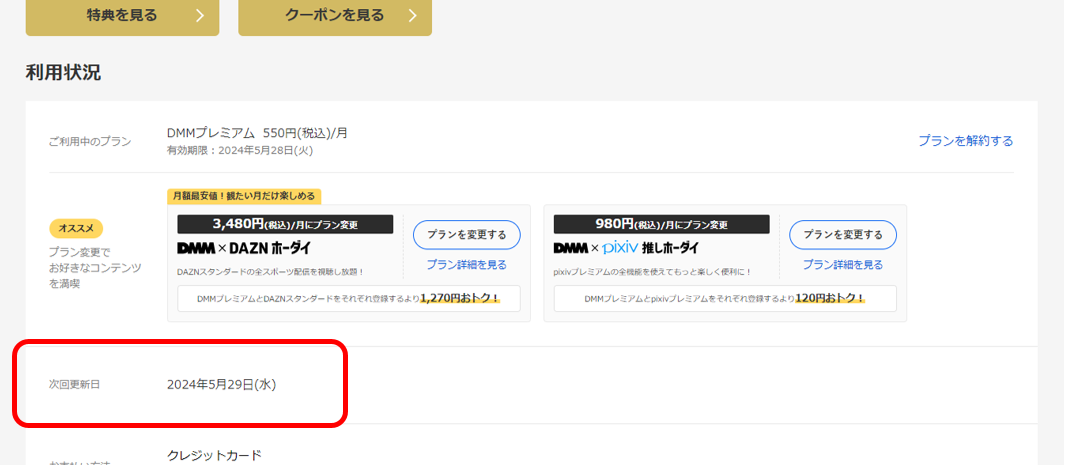Open the クーポンを見る button

coord(335,15)
